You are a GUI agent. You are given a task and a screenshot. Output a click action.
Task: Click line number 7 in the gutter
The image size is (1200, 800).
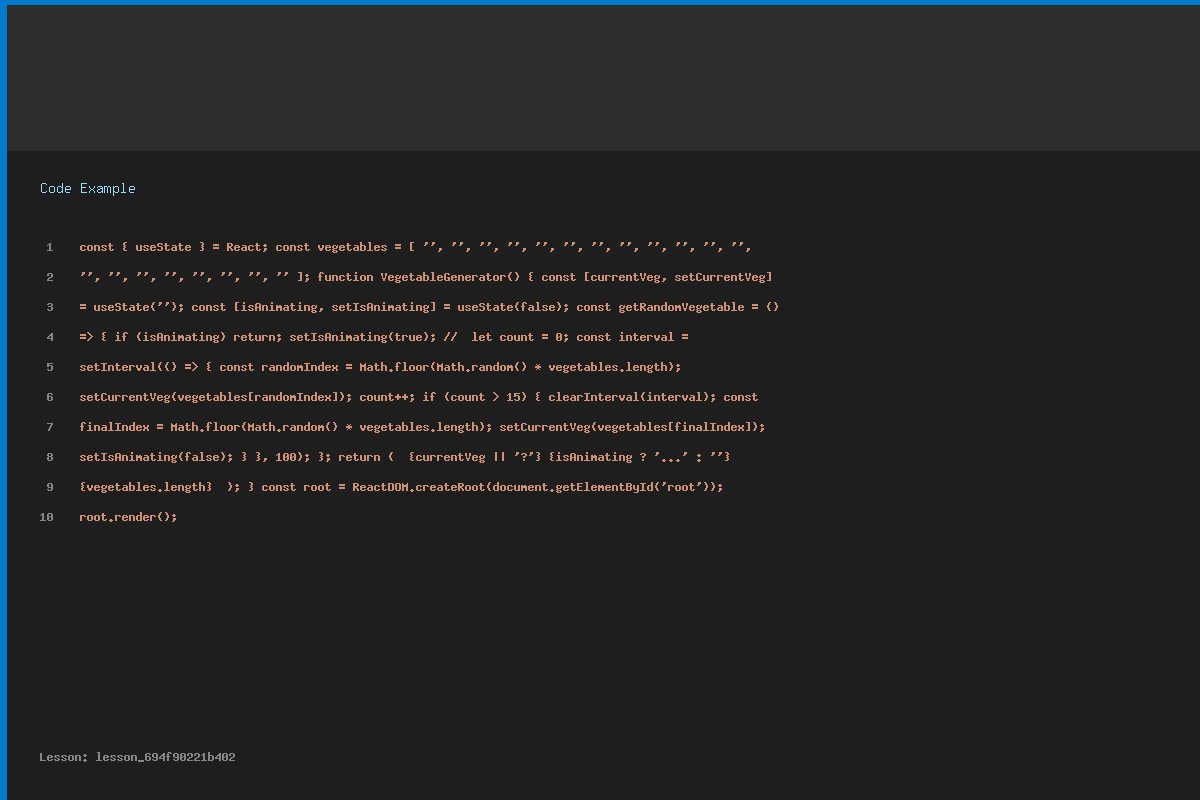[49, 427]
